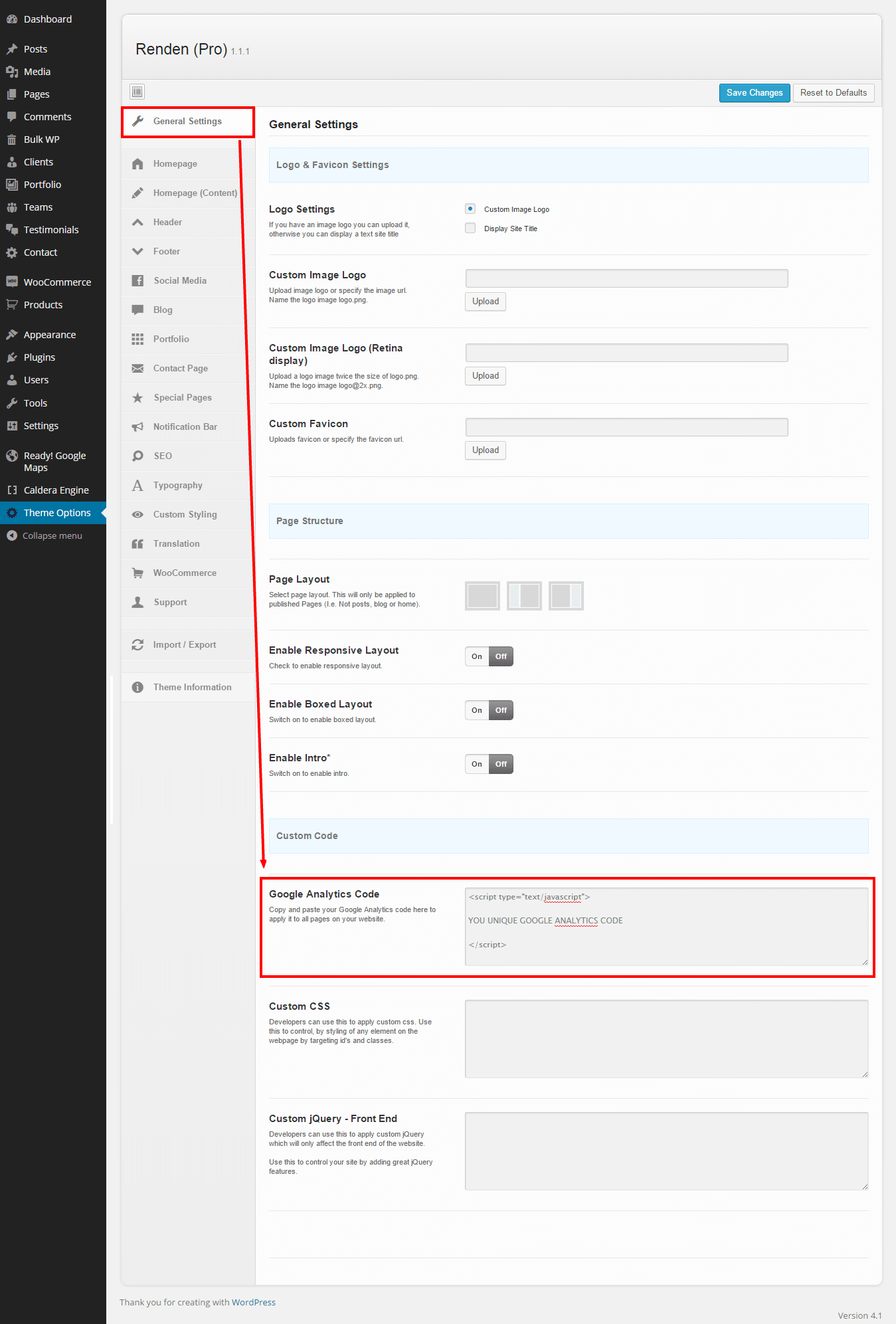Click the SEO magnifier icon

pyautogui.click(x=137, y=456)
